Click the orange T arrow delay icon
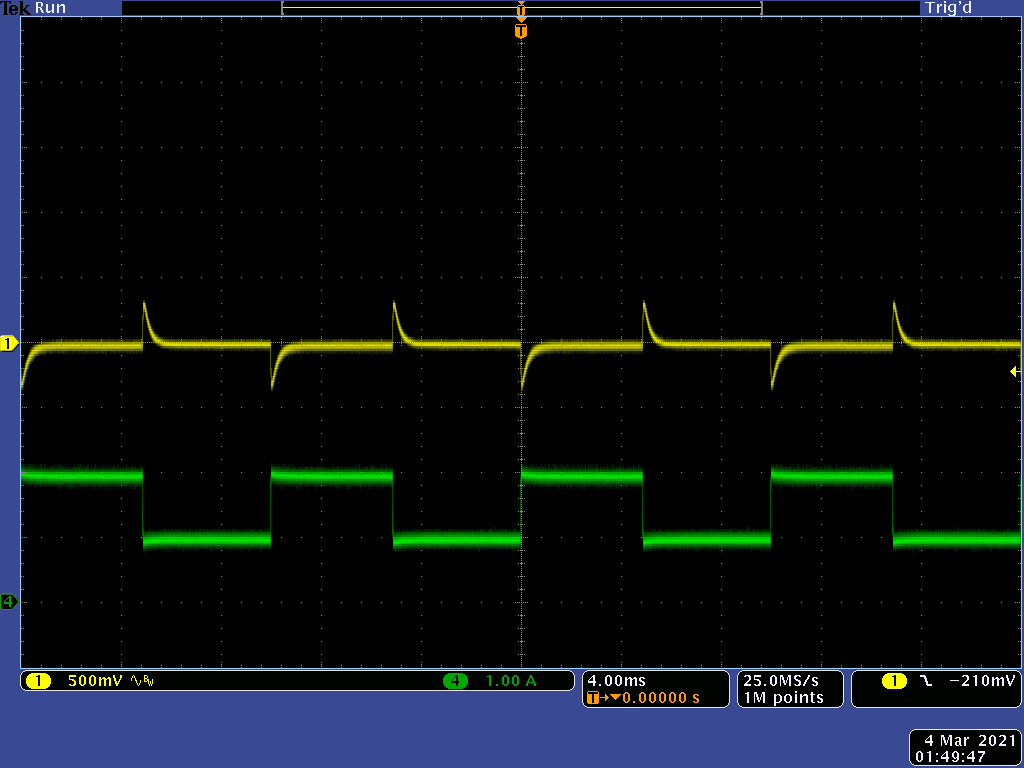Screen dimensions: 1024x768 click(x=603, y=698)
